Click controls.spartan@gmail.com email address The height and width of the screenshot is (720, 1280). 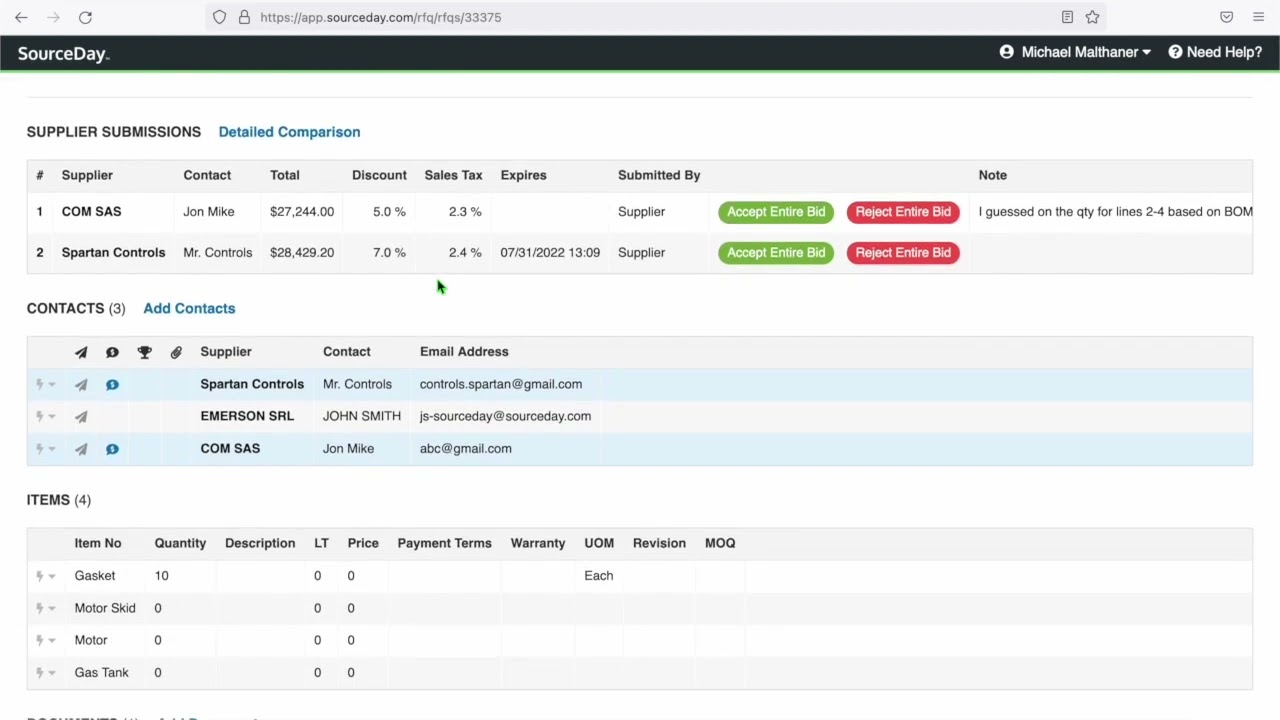500,384
